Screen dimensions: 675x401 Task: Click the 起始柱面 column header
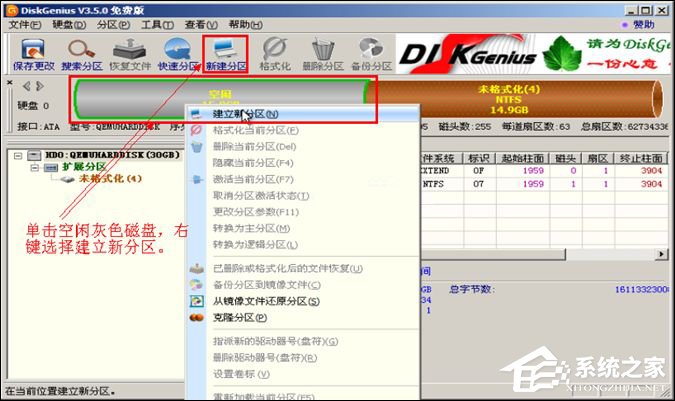pyautogui.click(x=523, y=158)
